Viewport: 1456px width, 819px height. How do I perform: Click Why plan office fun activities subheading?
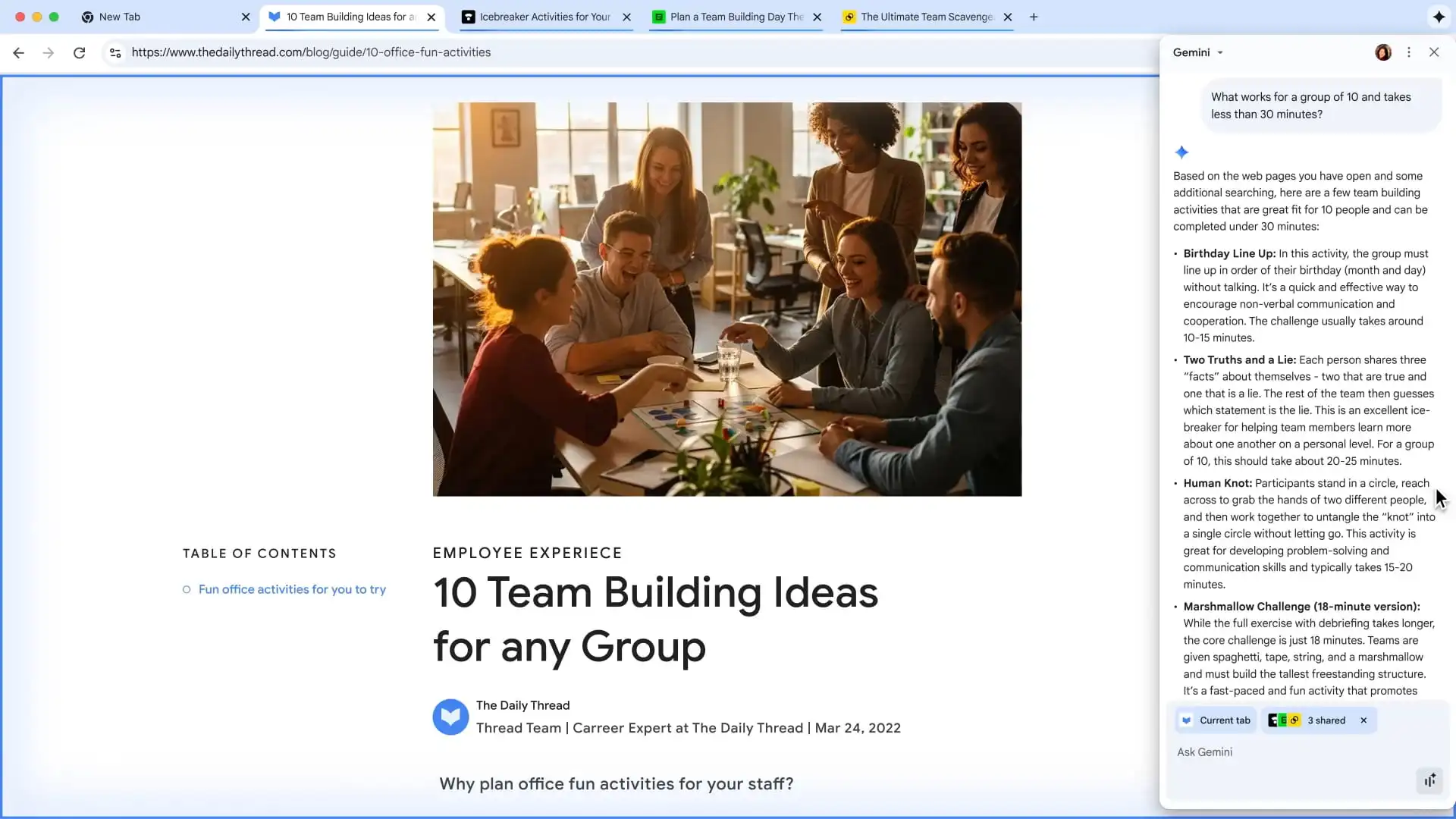click(x=616, y=783)
